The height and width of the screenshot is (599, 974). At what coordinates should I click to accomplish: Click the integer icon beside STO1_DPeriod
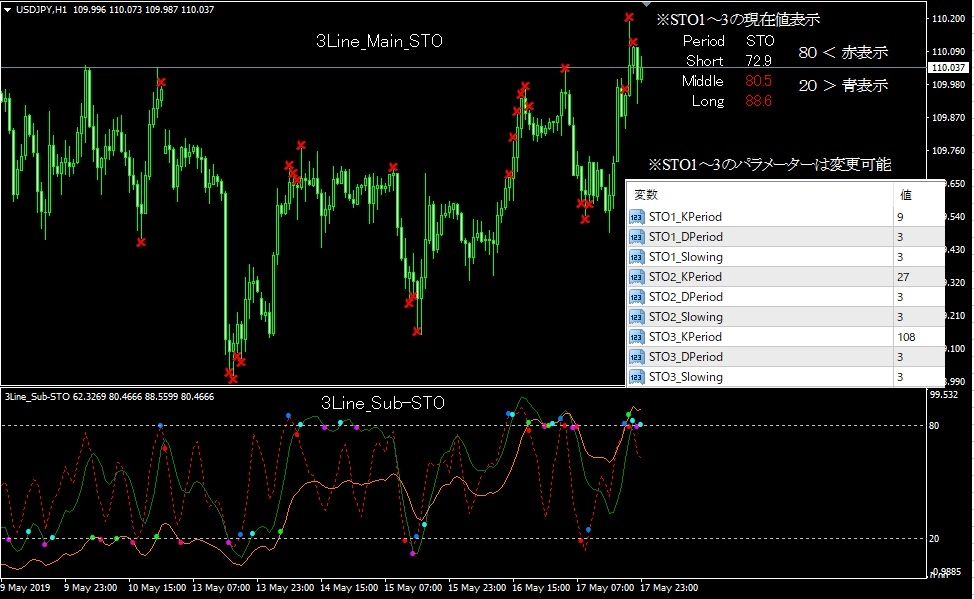click(x=636, y=237)
